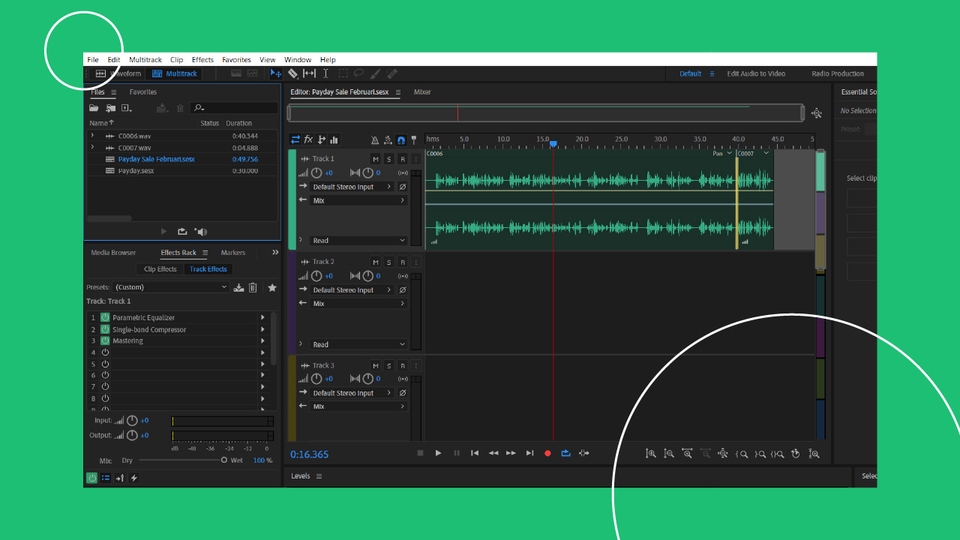Click the Import File icon in Files panel
This screenshot has width=960, height=540.
(x=110, y=108)
